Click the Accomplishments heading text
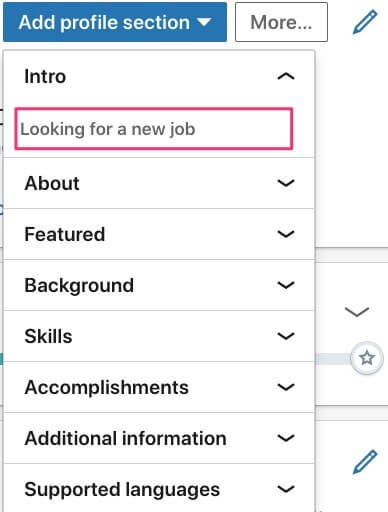 click(x=107, y=387)
